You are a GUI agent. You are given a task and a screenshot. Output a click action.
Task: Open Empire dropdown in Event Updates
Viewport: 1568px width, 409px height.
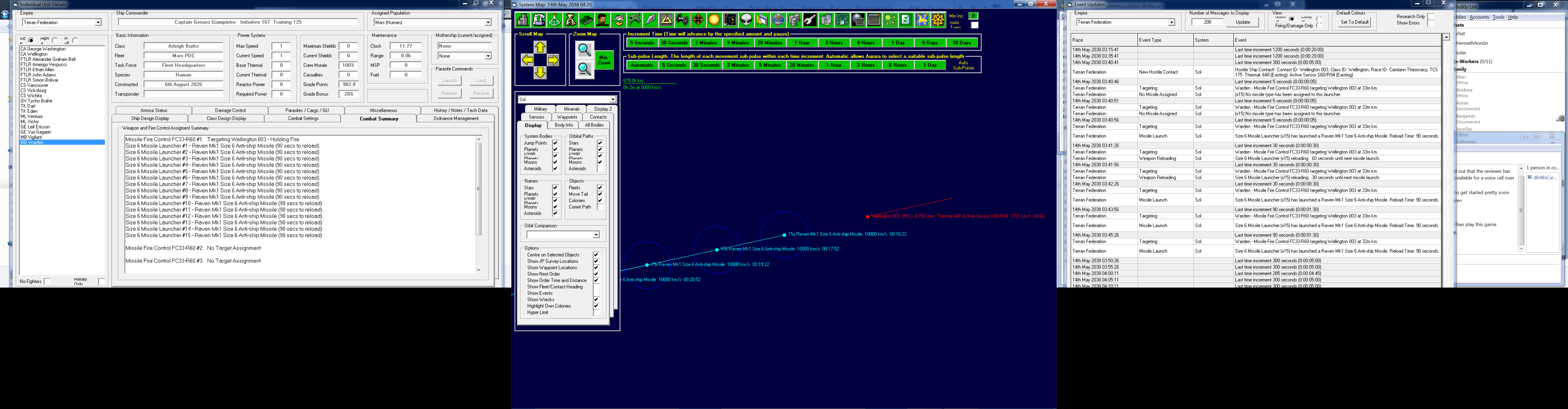coord(1171,23)
